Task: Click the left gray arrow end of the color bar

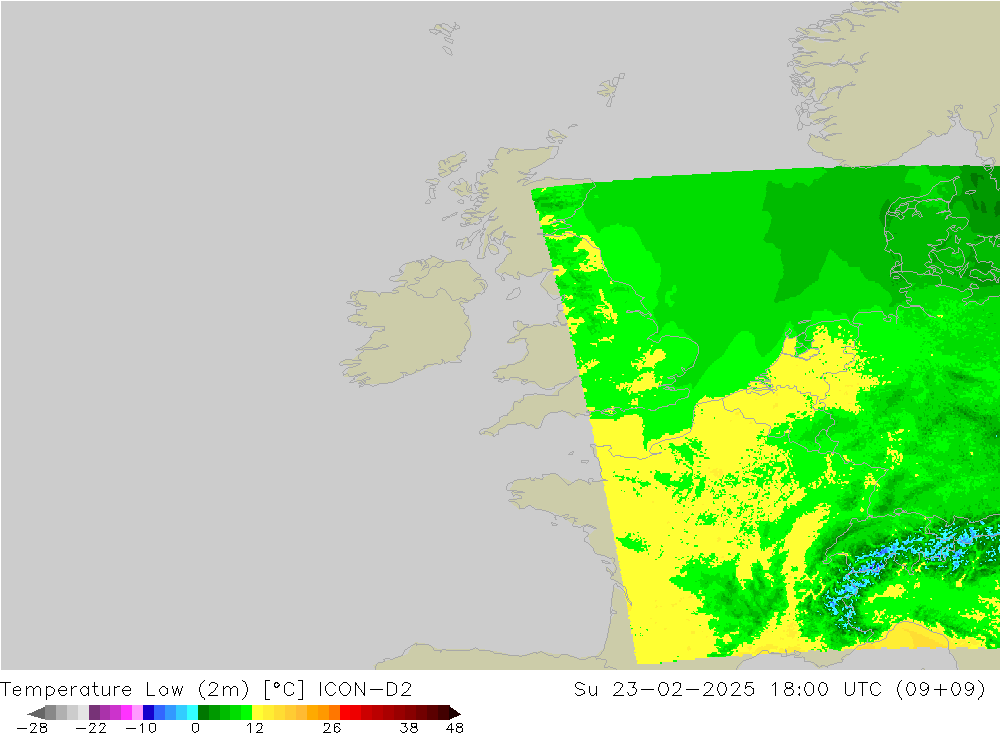Action: click(x=36, y=713)
